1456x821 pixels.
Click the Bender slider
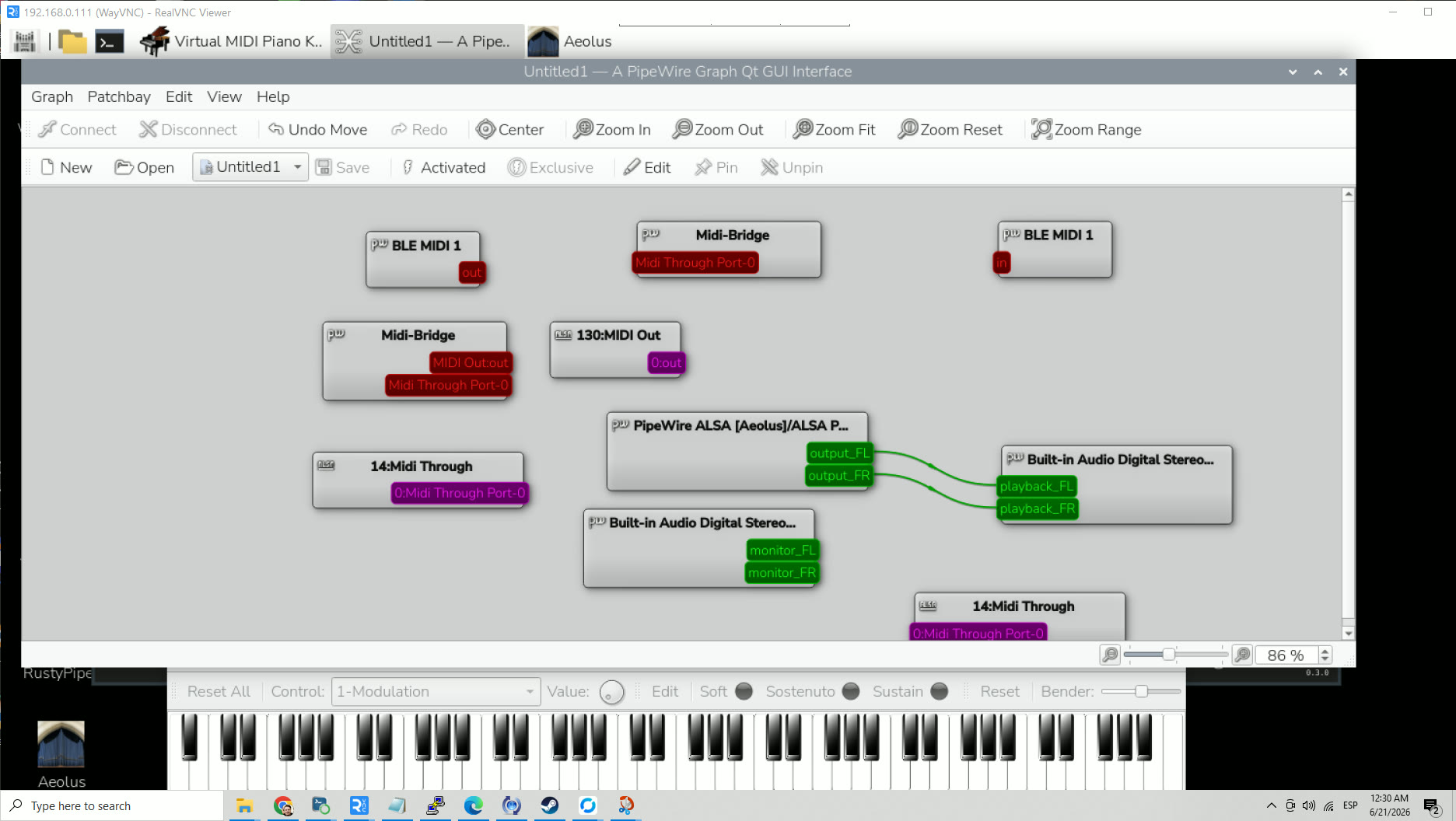click(x=1141, y=691)
